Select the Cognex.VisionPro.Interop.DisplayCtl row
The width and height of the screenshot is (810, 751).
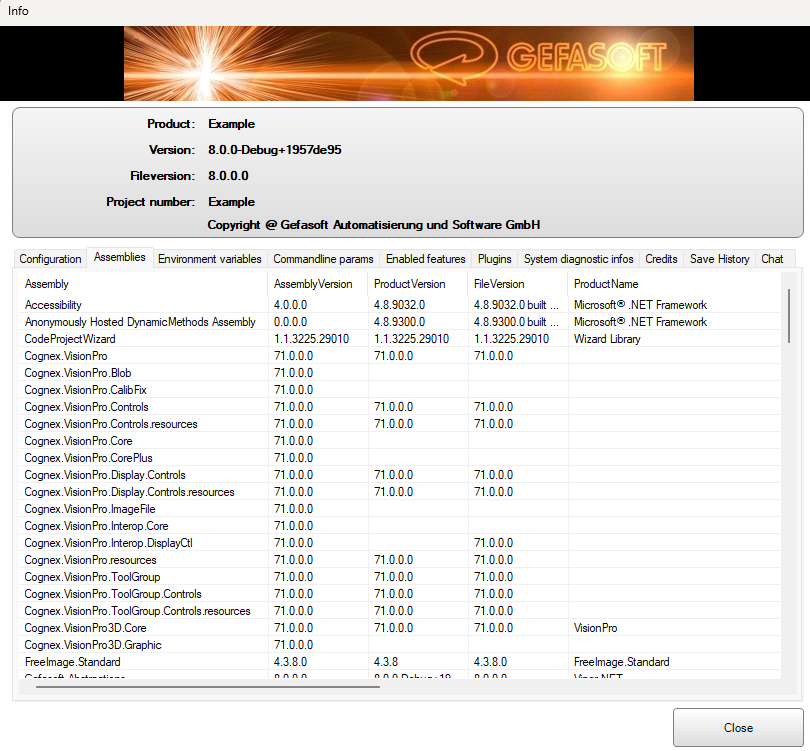[400, 543]
